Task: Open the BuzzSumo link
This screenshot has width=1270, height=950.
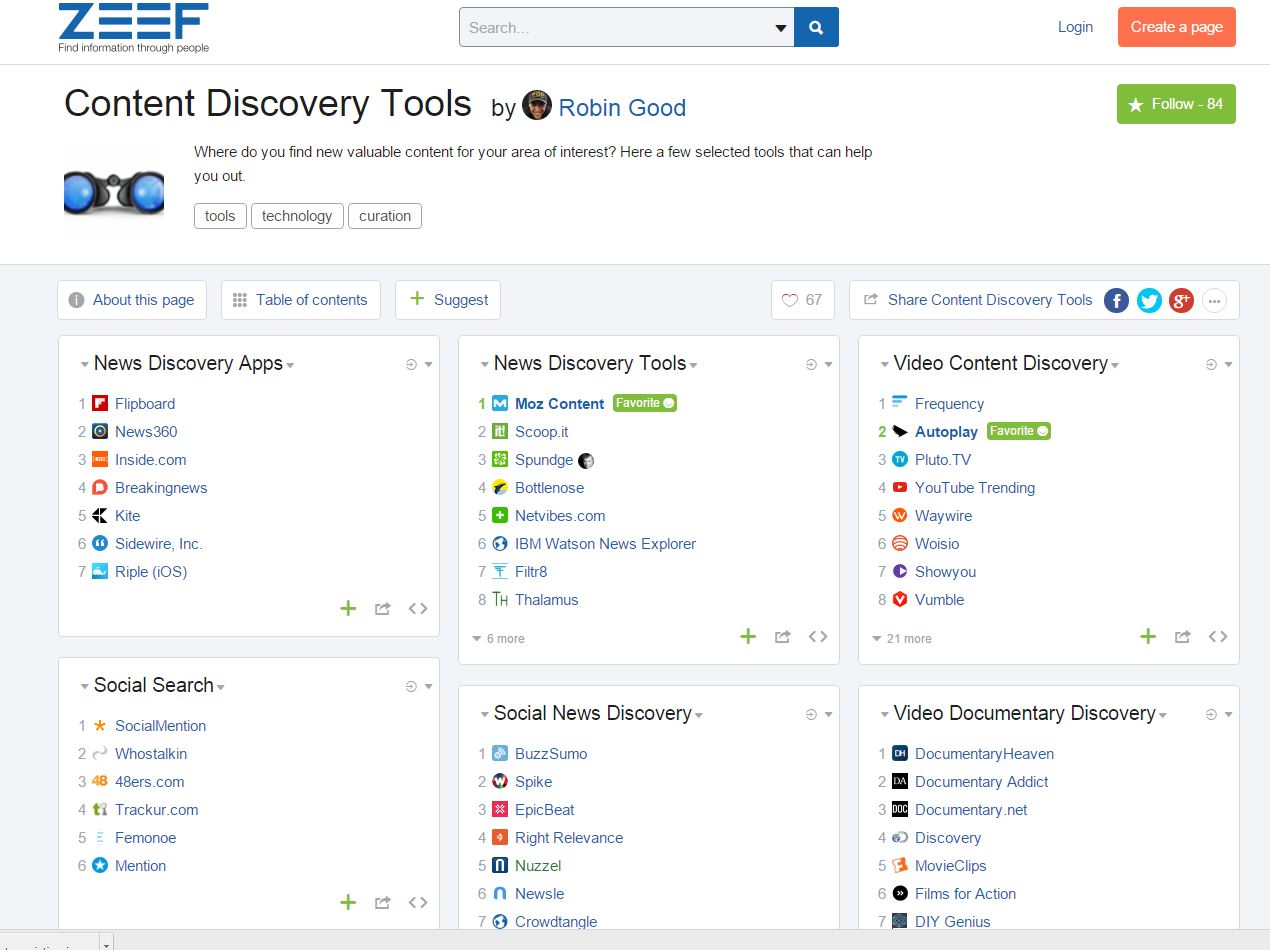Action: tap(551, 754)
